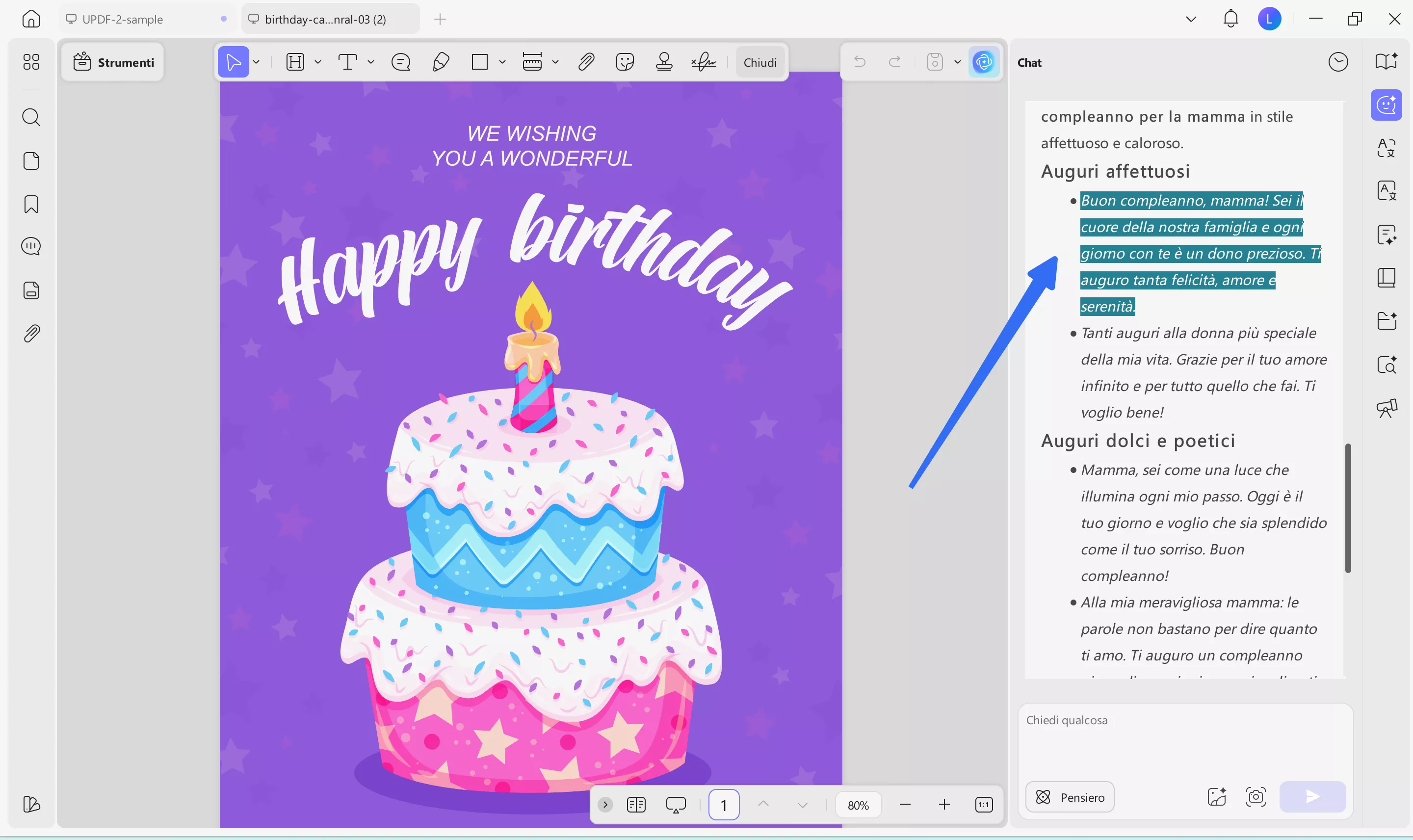Select the sticker tool in the toolbar
The width and height of the screenshot is (1413, 840).
point(625,62)
